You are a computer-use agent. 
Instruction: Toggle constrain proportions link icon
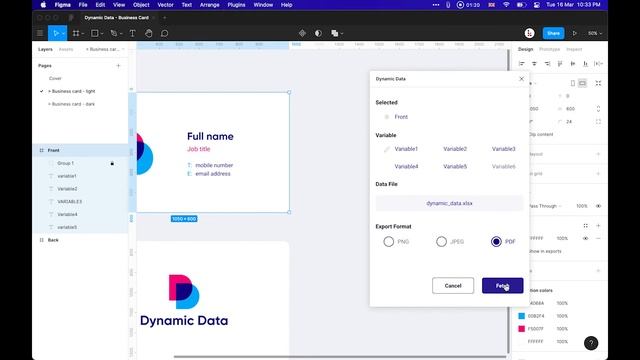[598, 109]
